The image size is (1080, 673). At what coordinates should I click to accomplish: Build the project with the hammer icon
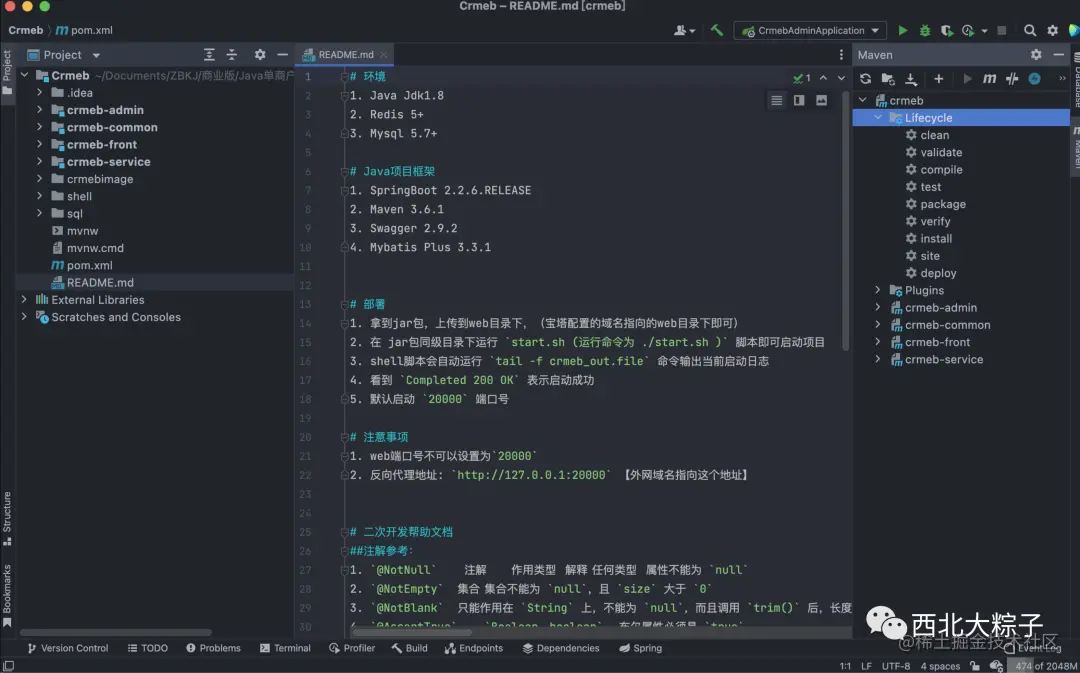point(717,30)
